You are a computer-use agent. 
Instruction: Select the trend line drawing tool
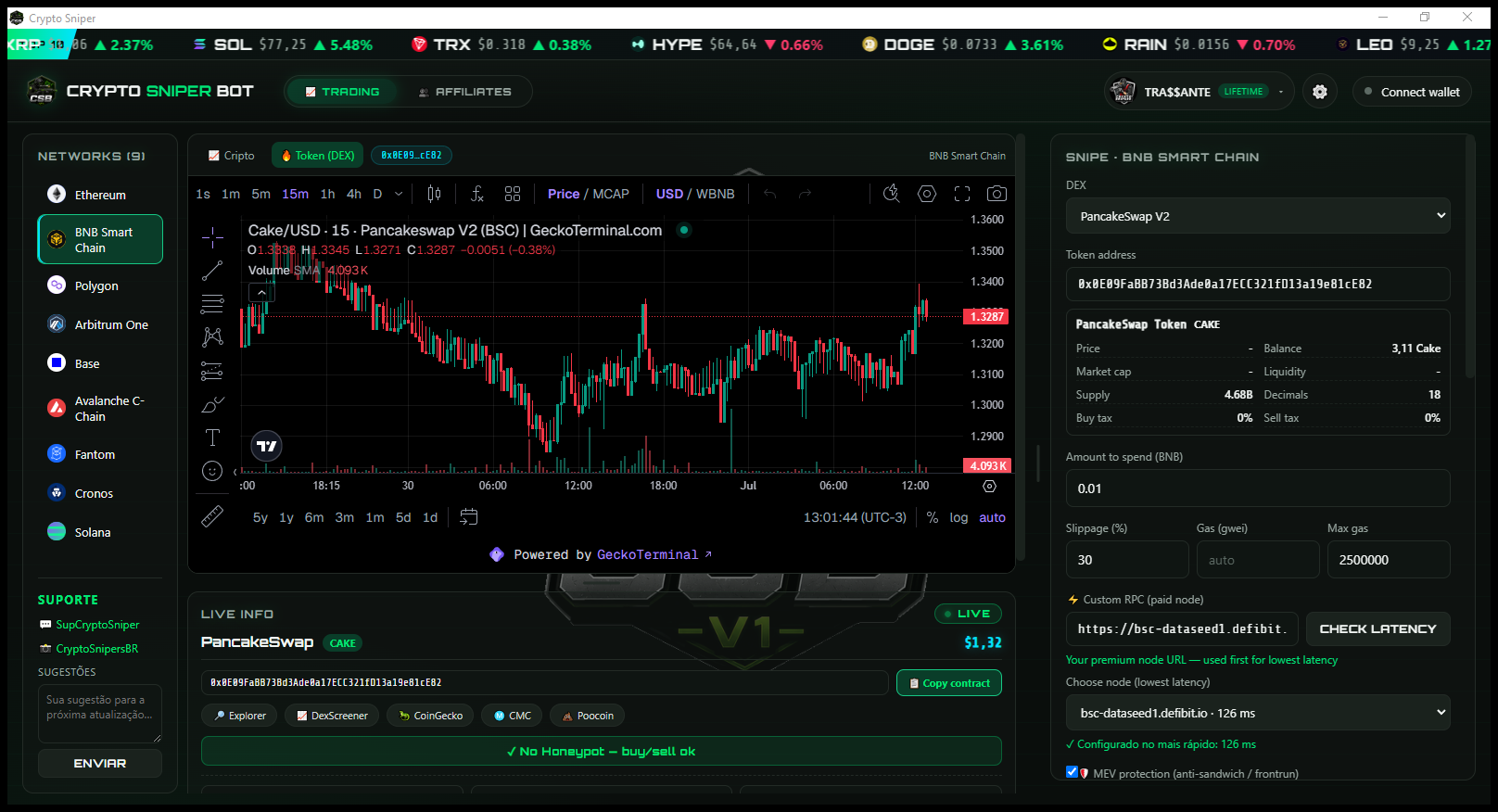(x=212, y=271)
